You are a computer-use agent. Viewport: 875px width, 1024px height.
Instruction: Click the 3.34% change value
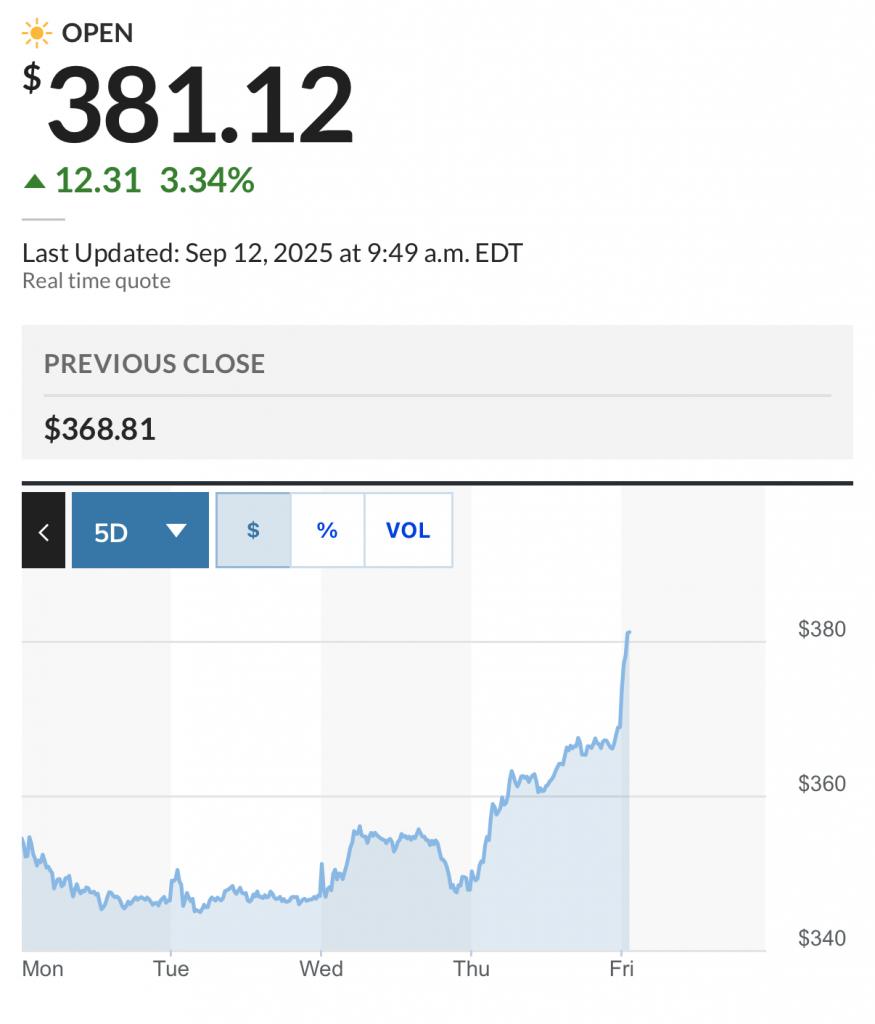(207, 180)
